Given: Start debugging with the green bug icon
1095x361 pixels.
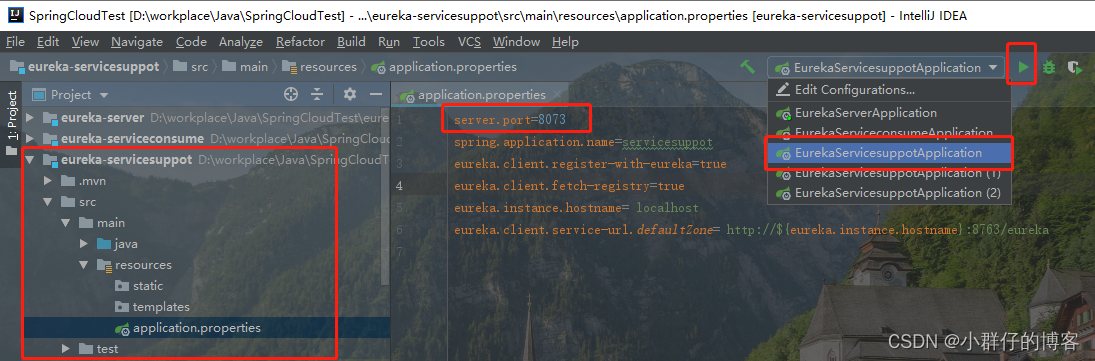Looking at the screenshot, I should coord(1048,67).
